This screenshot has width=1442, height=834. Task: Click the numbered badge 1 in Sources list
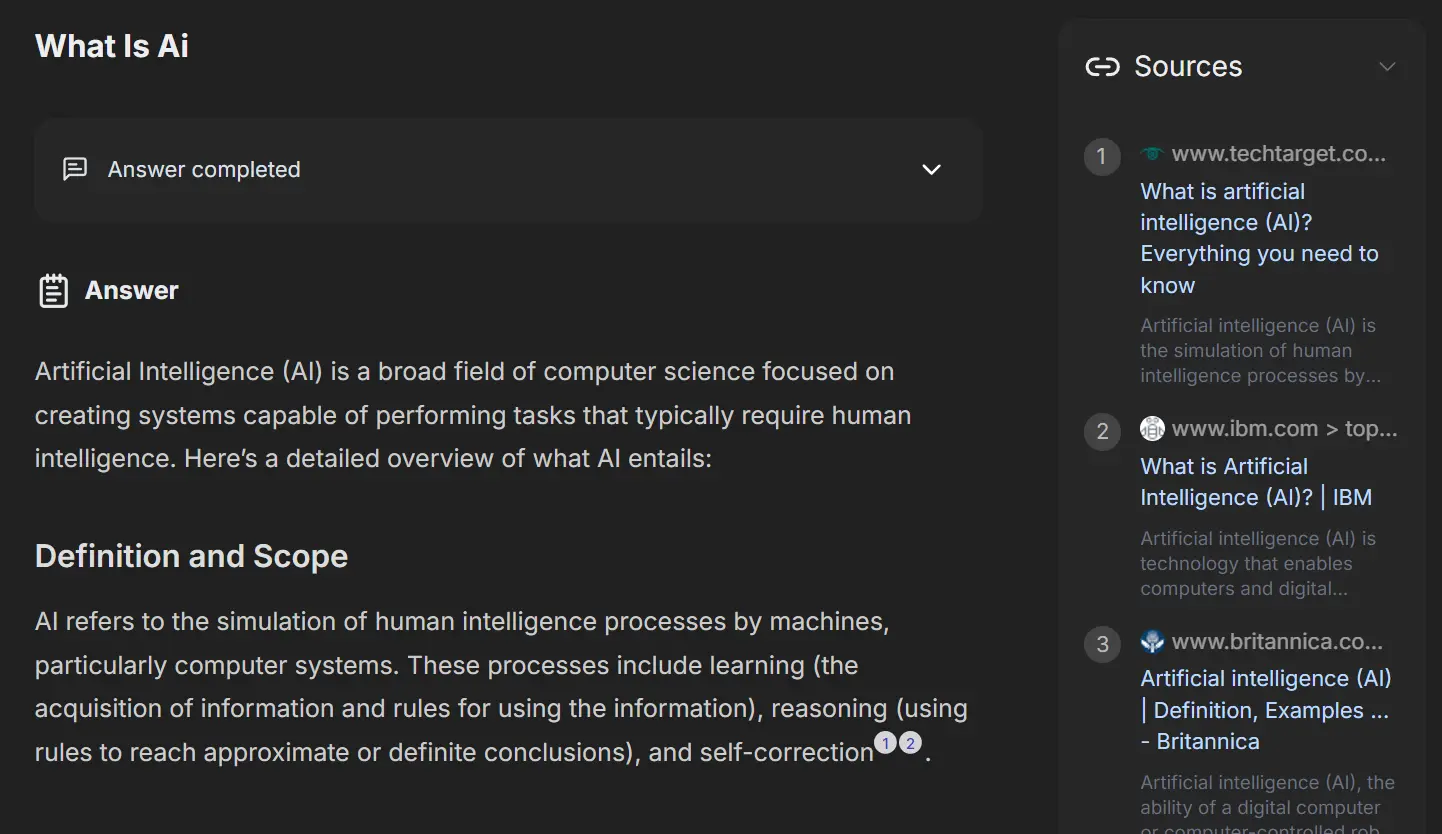[x=1101, y=156]
